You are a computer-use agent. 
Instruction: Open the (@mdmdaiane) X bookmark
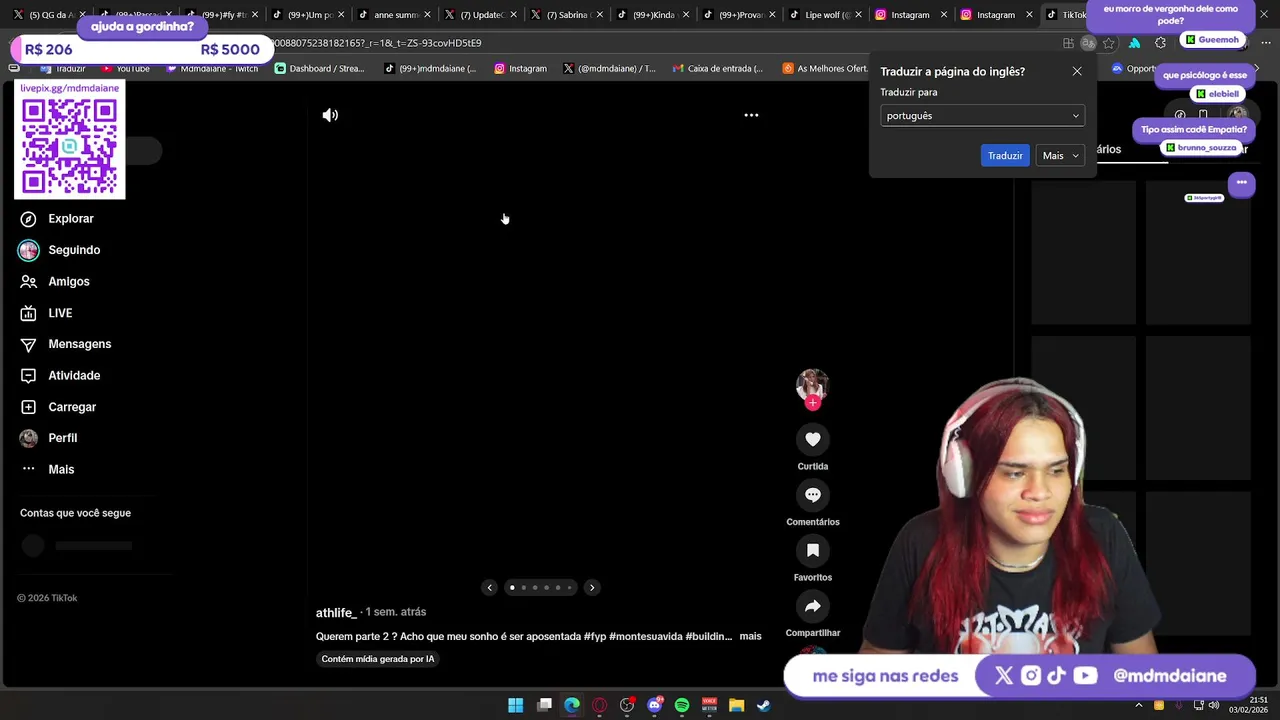(610, 69)
